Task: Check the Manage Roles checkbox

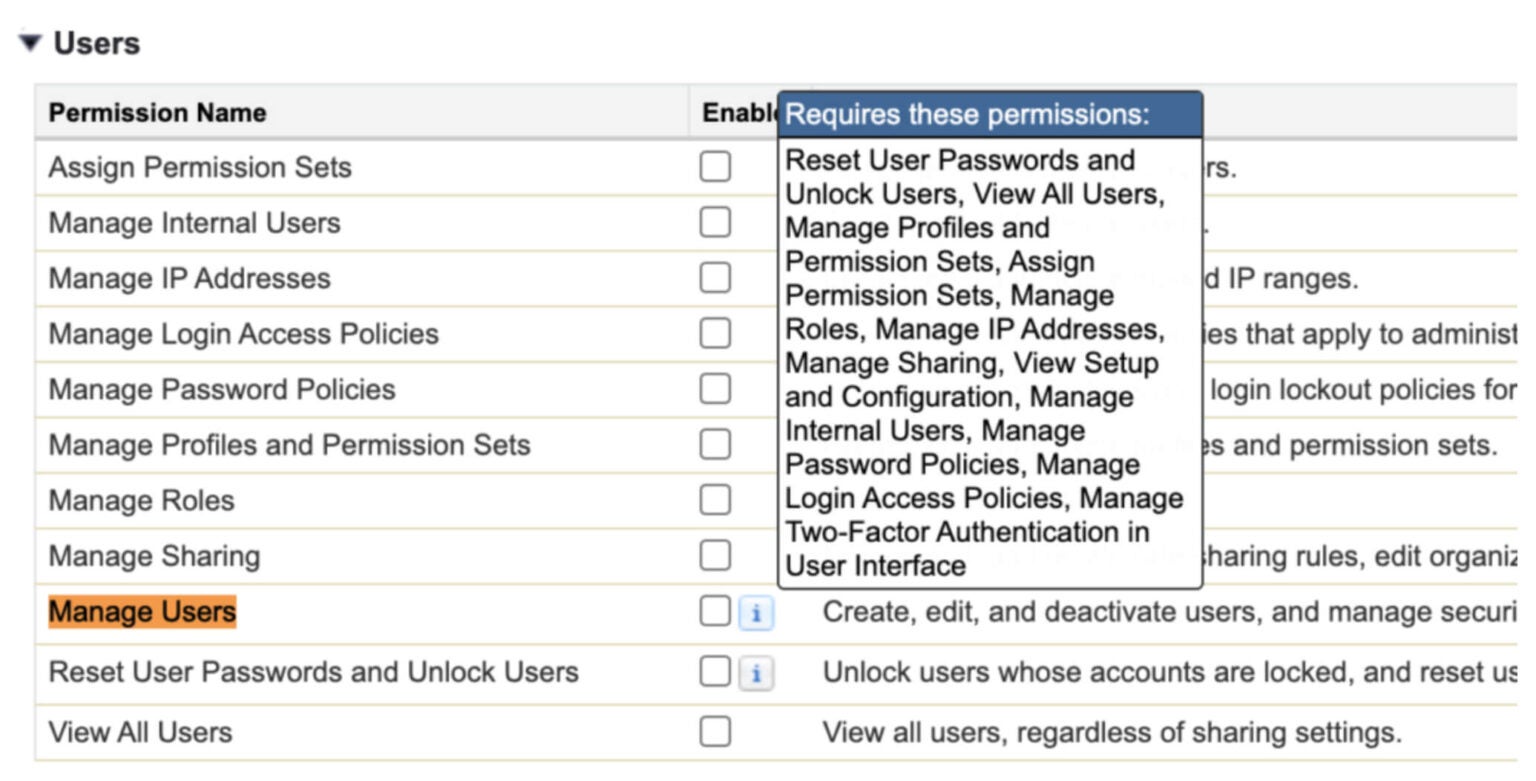Action: 714,501
